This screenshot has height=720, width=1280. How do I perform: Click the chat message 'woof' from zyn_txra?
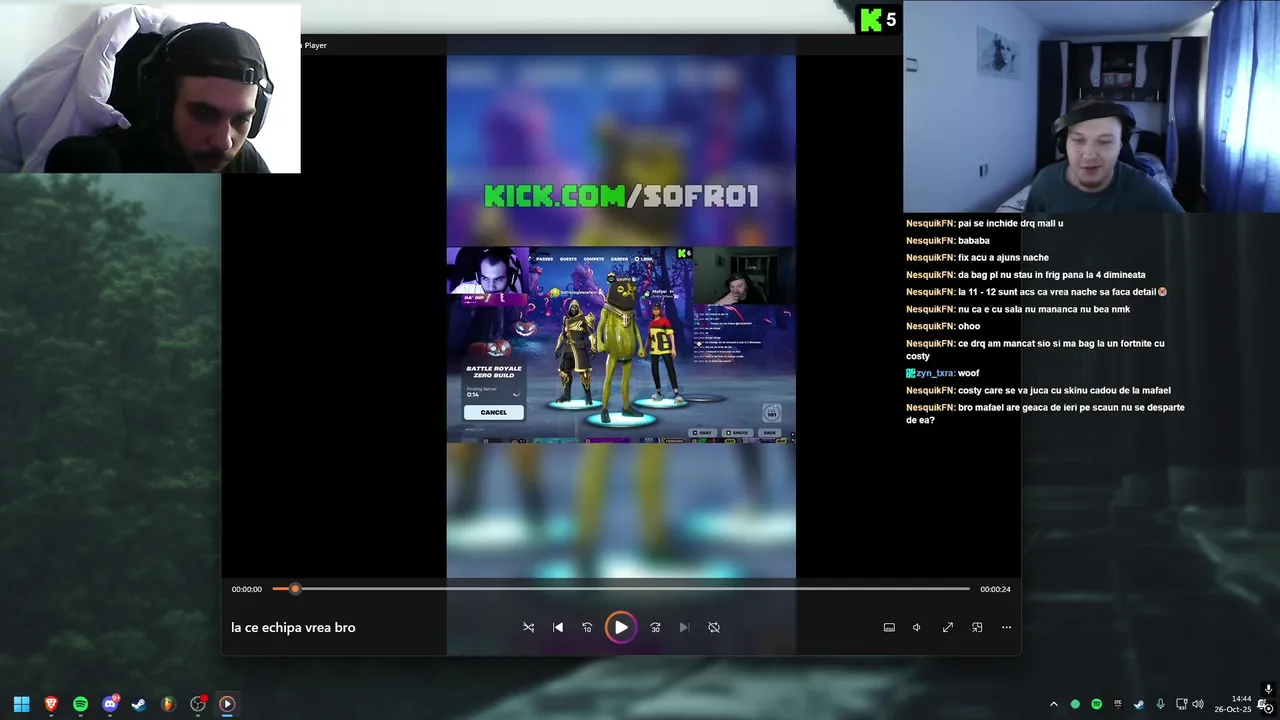point(968,373)
